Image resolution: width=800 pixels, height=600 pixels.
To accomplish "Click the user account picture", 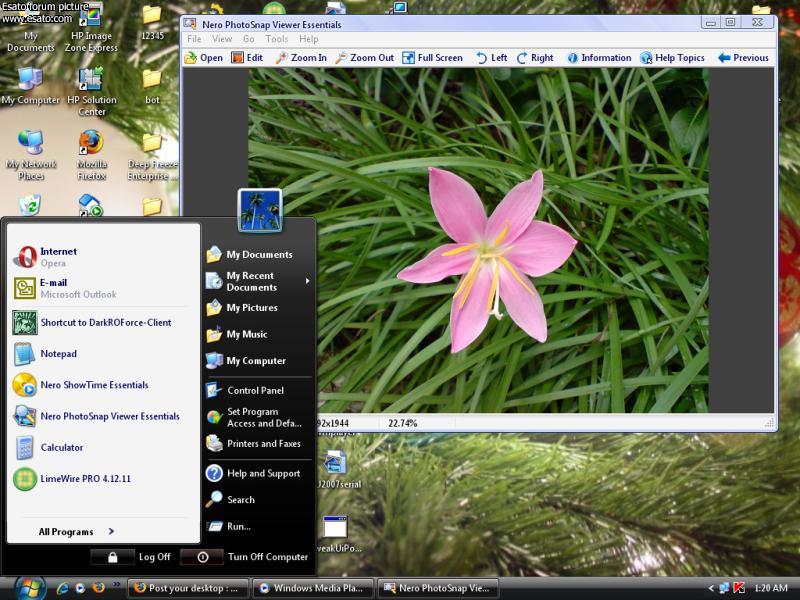I will [x=260, y=210].
